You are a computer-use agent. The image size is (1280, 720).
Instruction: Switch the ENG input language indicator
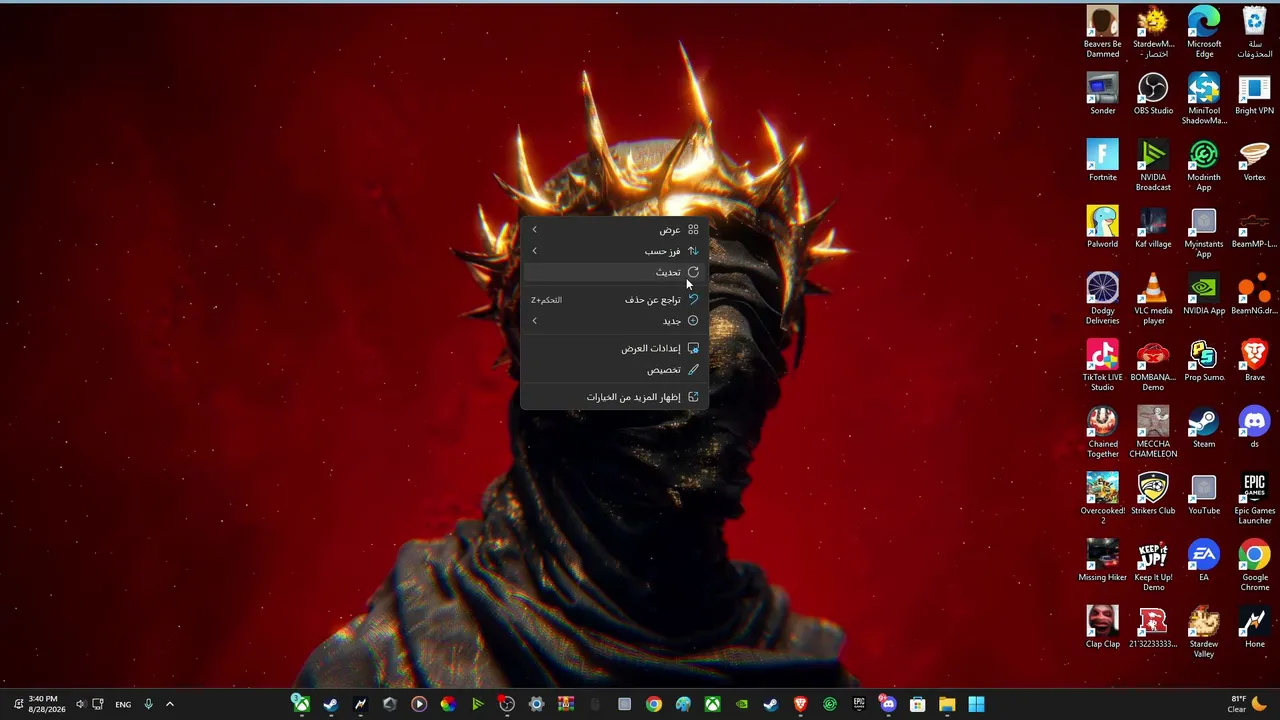pyautogui.click(x=123, y=704)
